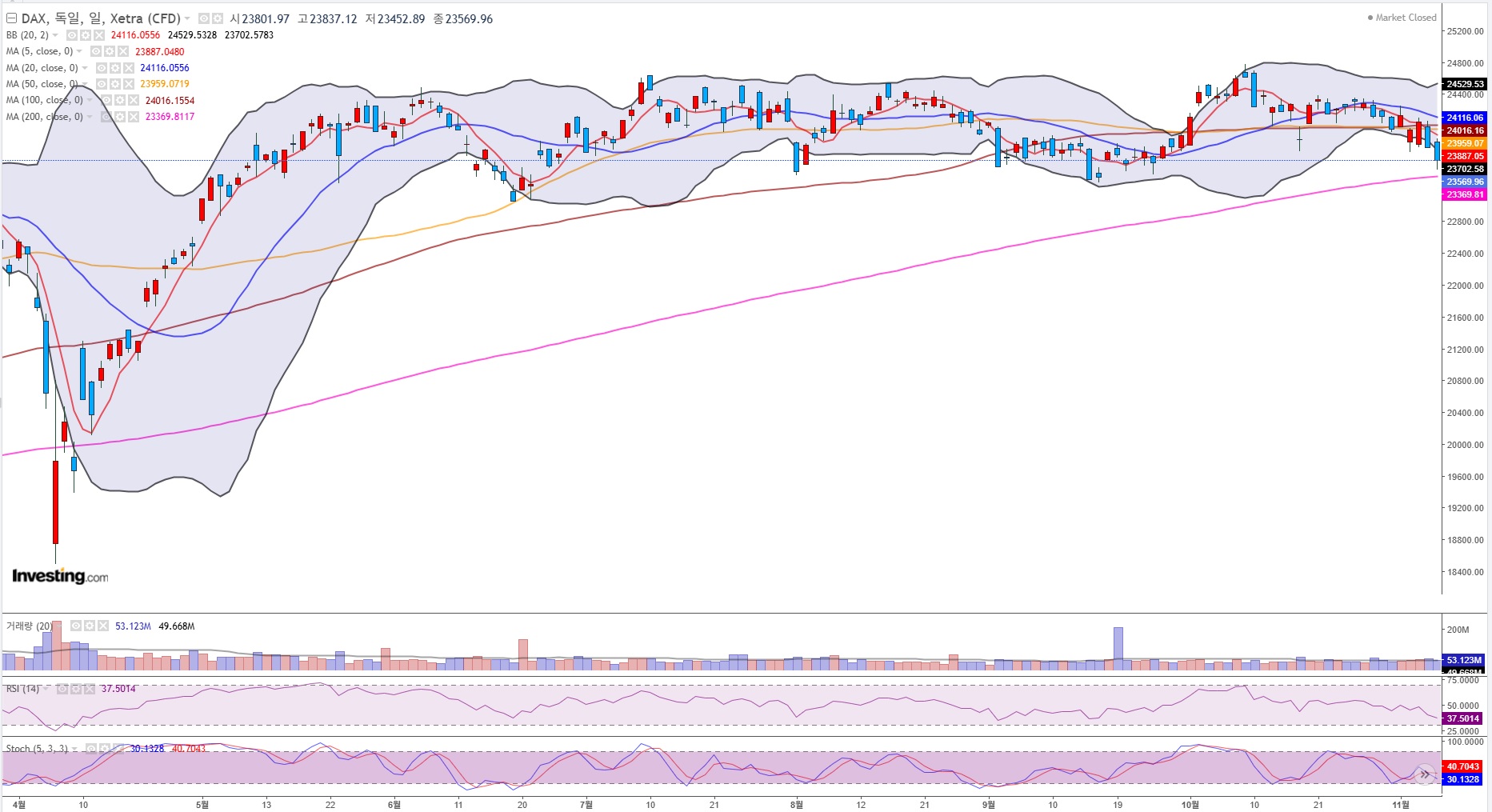The height and width of the screenshot is (812, 1492).
Task: Click the closing price value 종23569.96
Action: [x=463, y=18]
